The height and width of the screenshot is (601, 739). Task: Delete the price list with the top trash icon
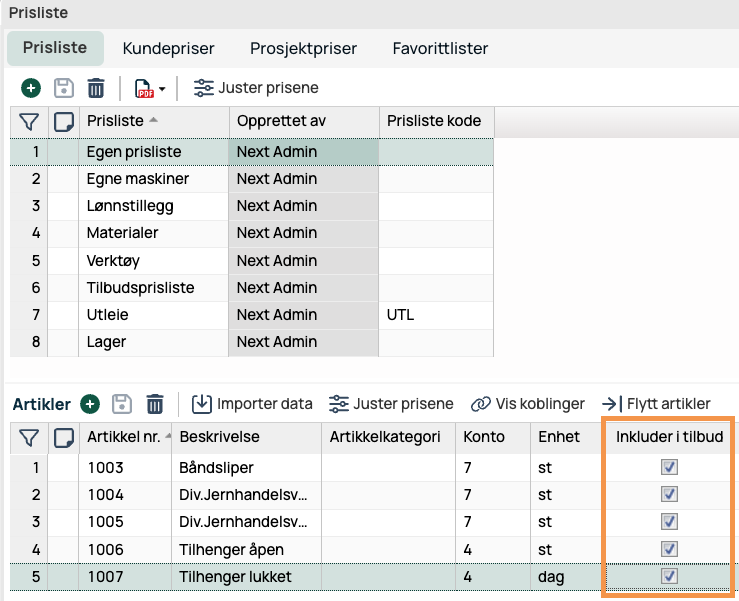click(96, 88)
